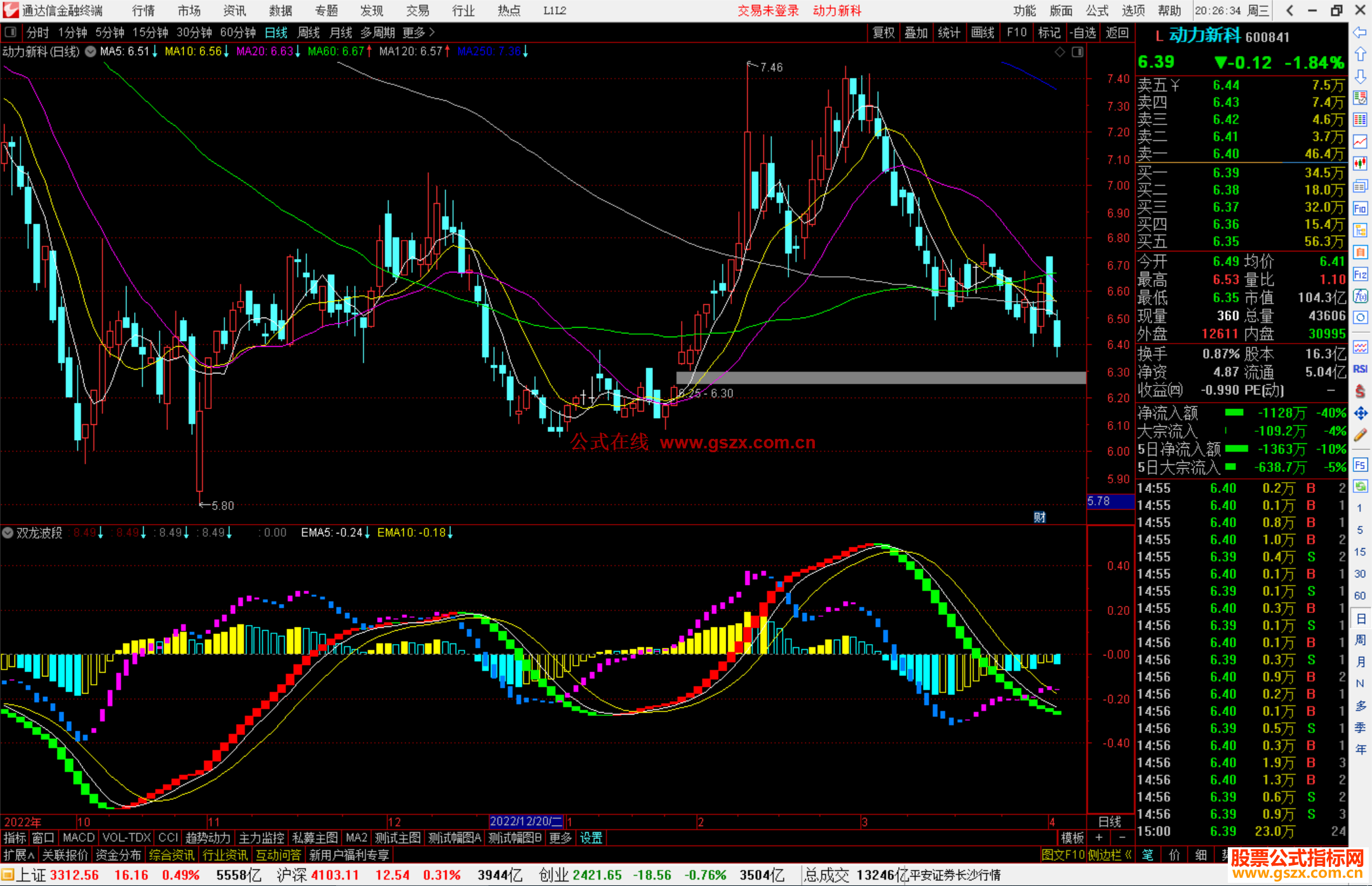Expand the 扩展 panel at bottom left
The width and height of the screenshot is (1372, 886).
(x=19, y=855)
